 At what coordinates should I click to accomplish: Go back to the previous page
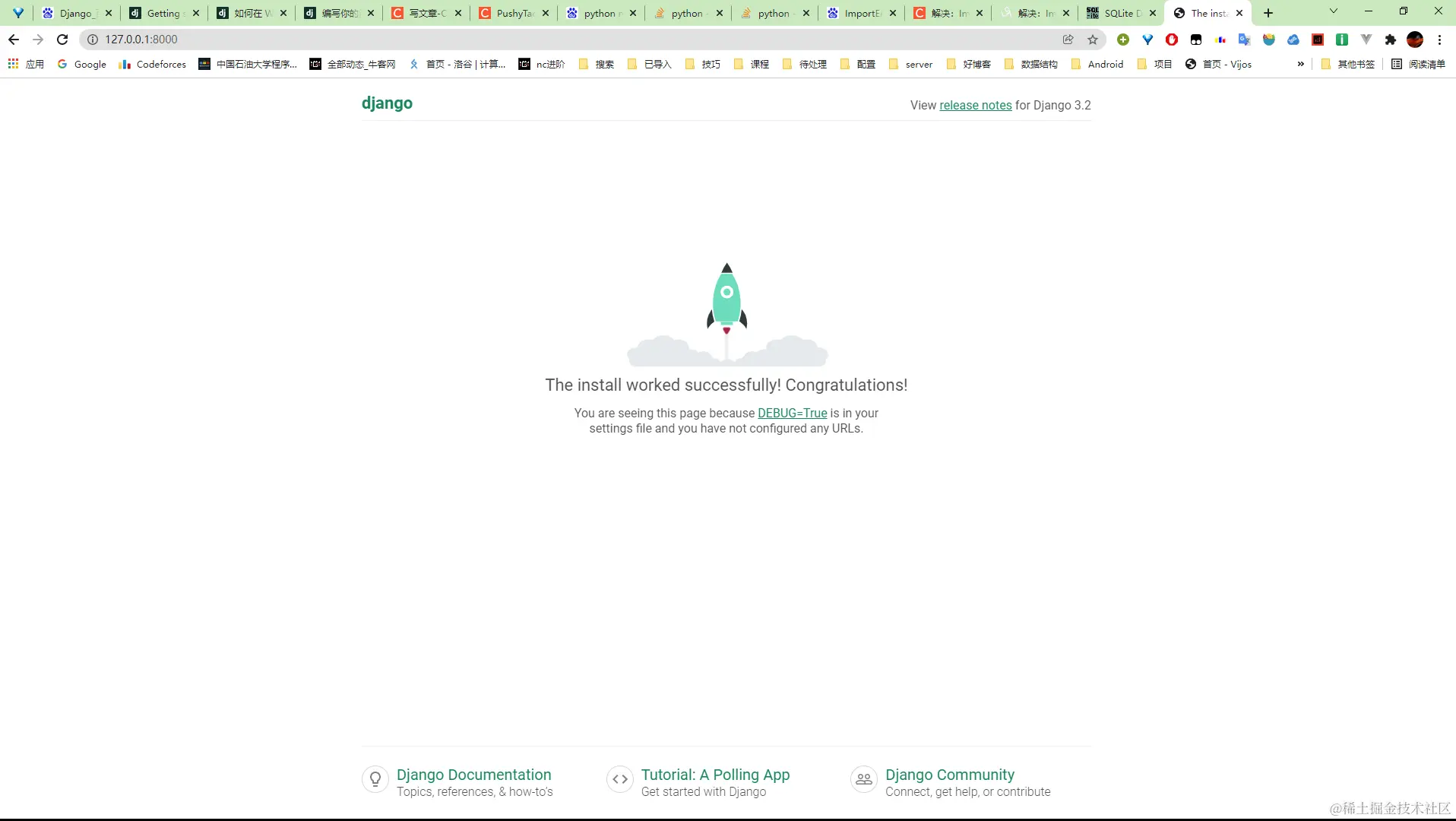tap(14, 40)
